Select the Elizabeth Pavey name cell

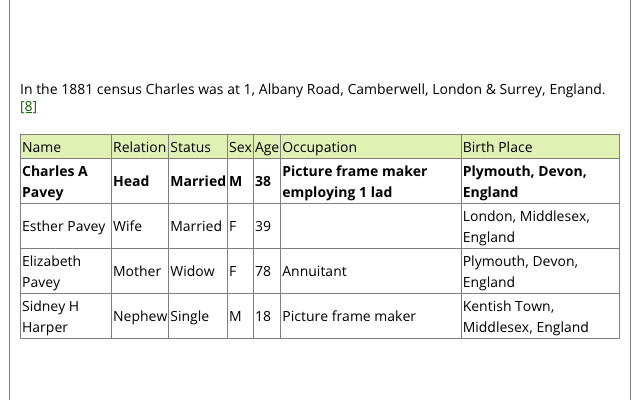[x=66, y=271]
